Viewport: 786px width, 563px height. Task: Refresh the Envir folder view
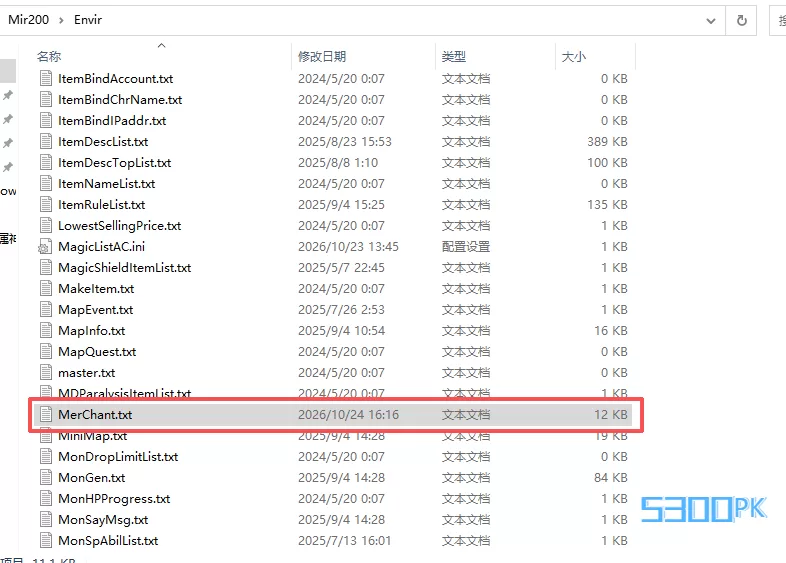(741, 21)
